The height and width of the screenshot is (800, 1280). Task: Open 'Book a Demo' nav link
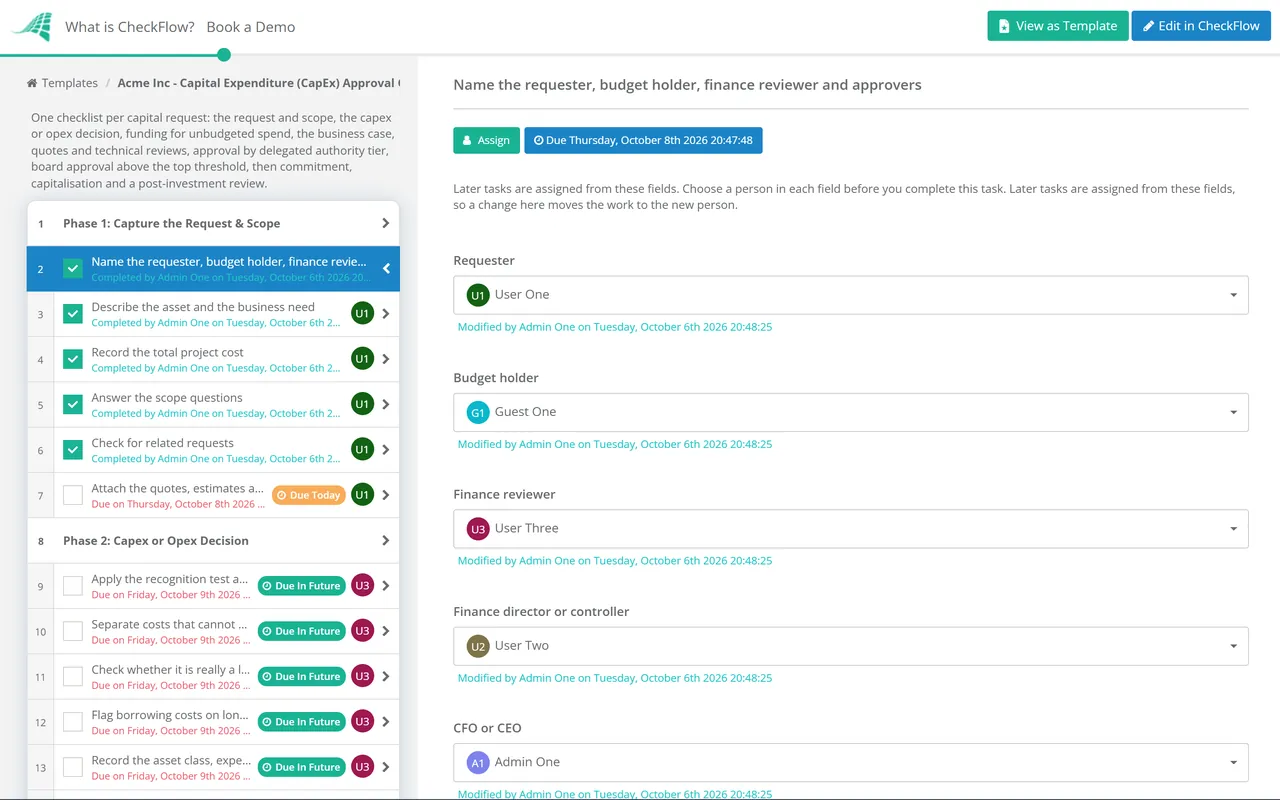click(251, 27)
